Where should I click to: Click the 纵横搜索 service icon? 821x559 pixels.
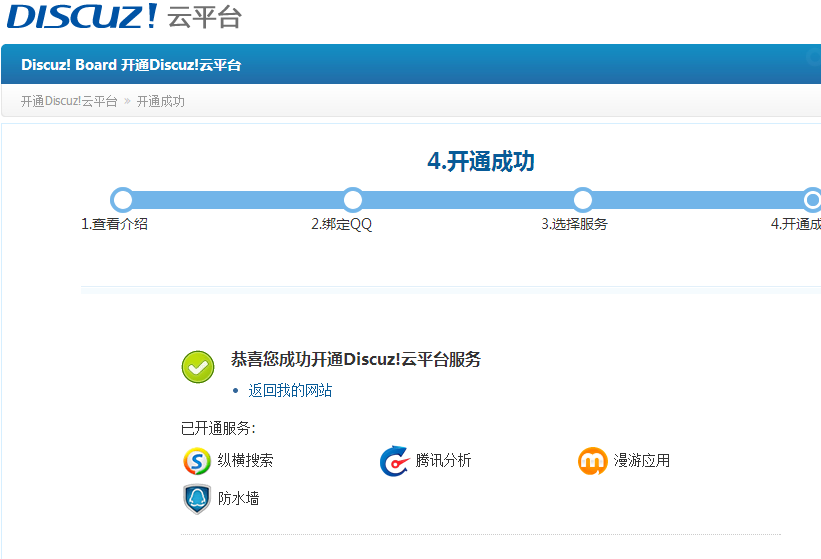point(197,461)
